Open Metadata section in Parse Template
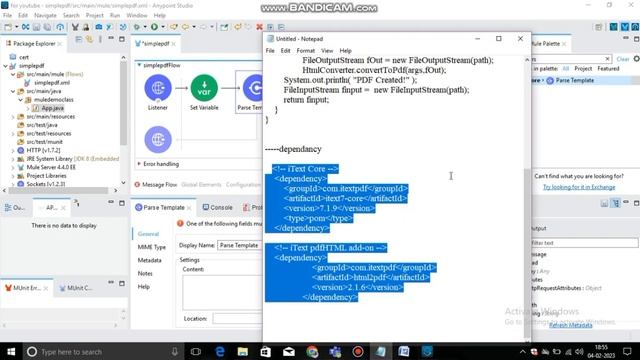Screen dimensions: 640x360 pyautogui.click(x=149, y=260)
